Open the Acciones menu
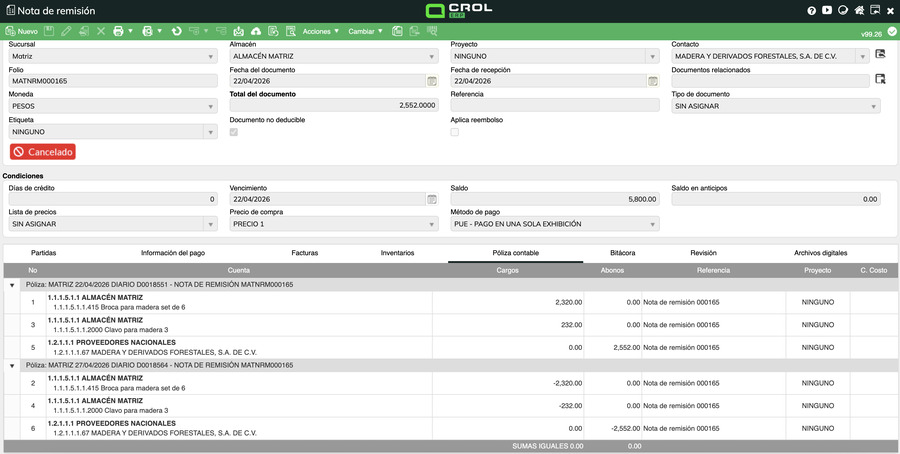The width and height of the screenshot is (900, 454). pos(319,32)
